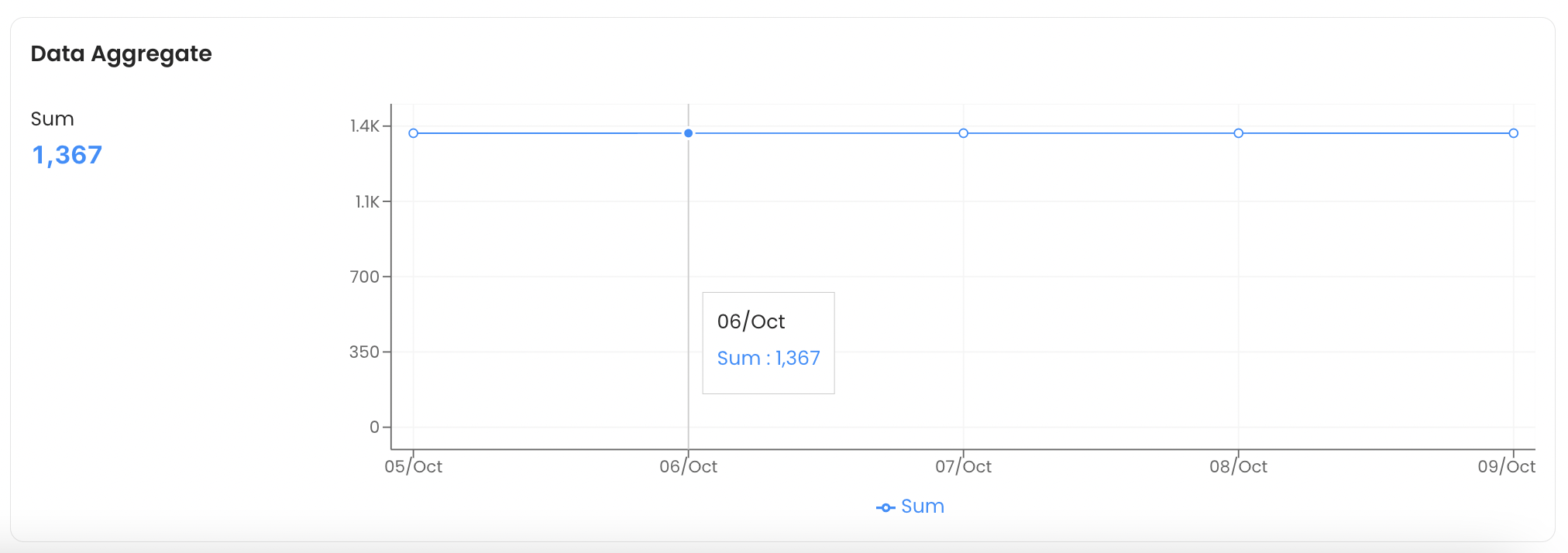Click the 06/Oct label inside the tooltip
Viewport: 1568px width, 553px height.
coord(751,321)
